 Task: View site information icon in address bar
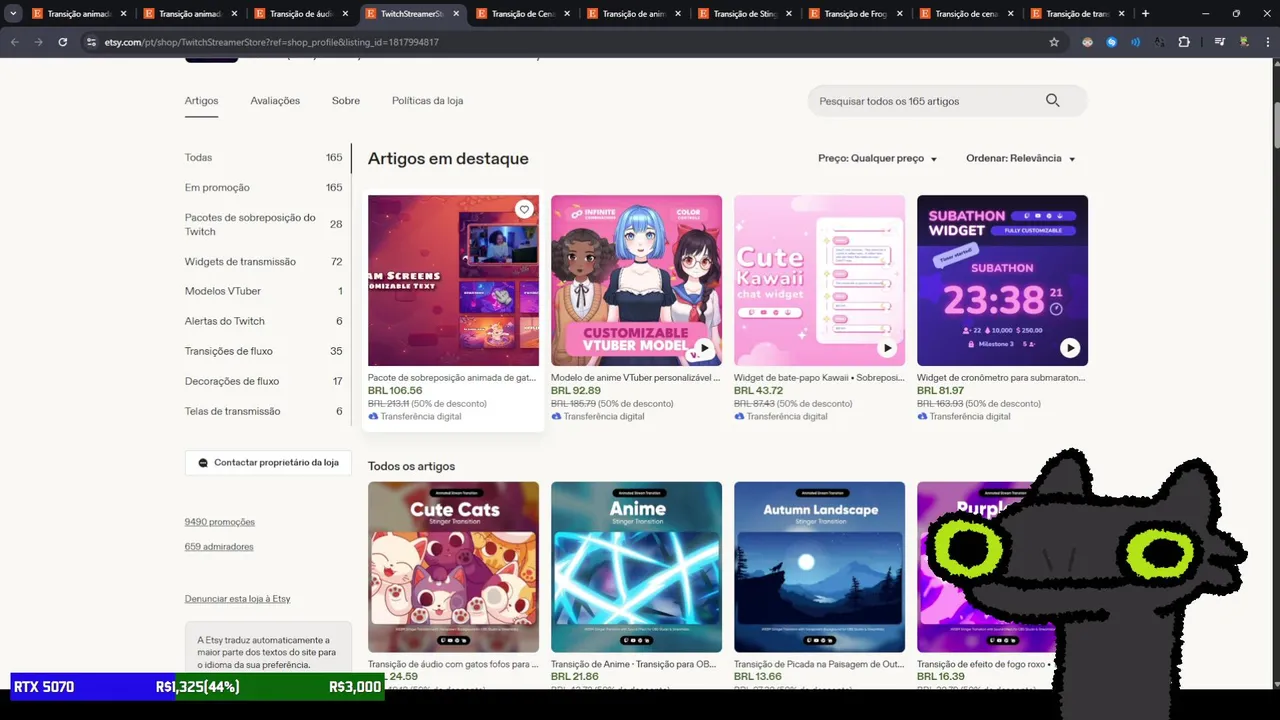pyautogui.click(x=91, y=42)
